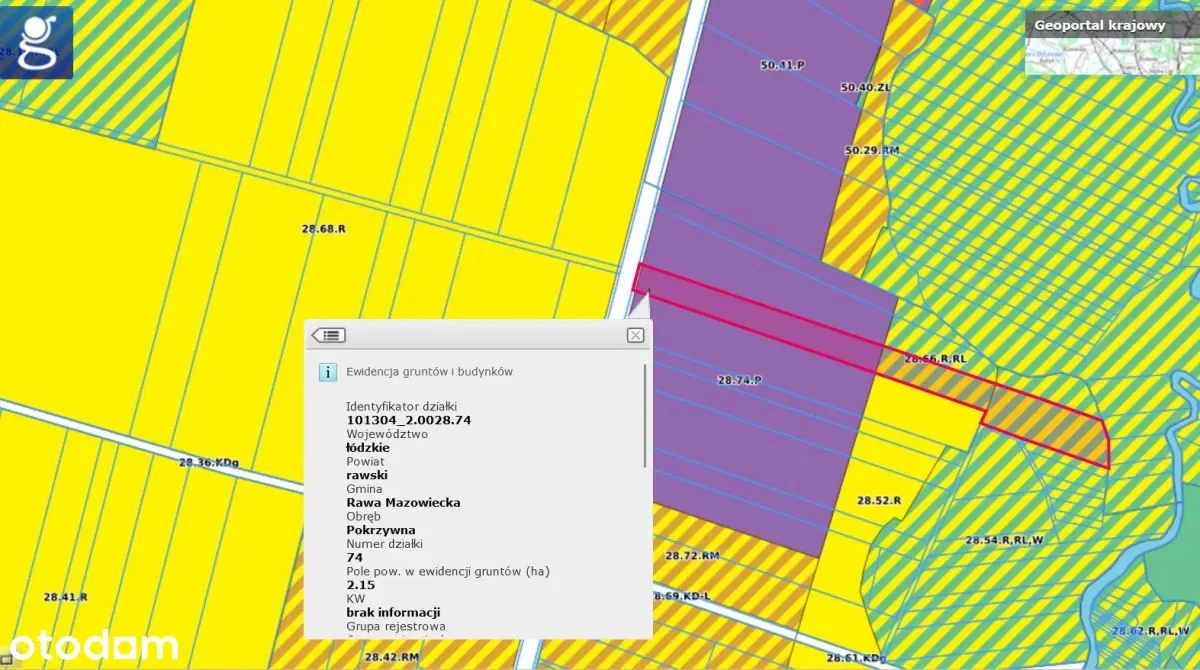Click the road label 28.36.KDg
Image resolution: width=1200 pixels, height=670 pixels.
click(209, 463)
